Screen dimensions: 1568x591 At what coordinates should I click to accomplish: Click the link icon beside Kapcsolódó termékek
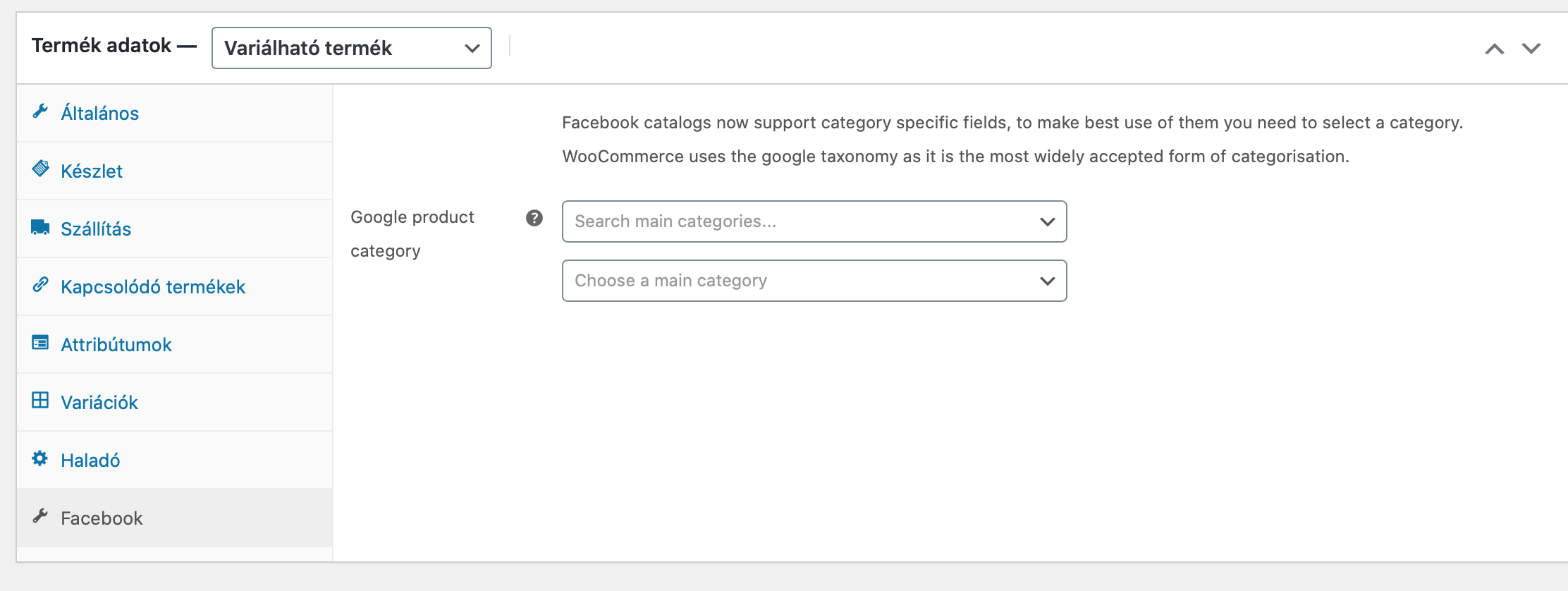coord(40,285)
